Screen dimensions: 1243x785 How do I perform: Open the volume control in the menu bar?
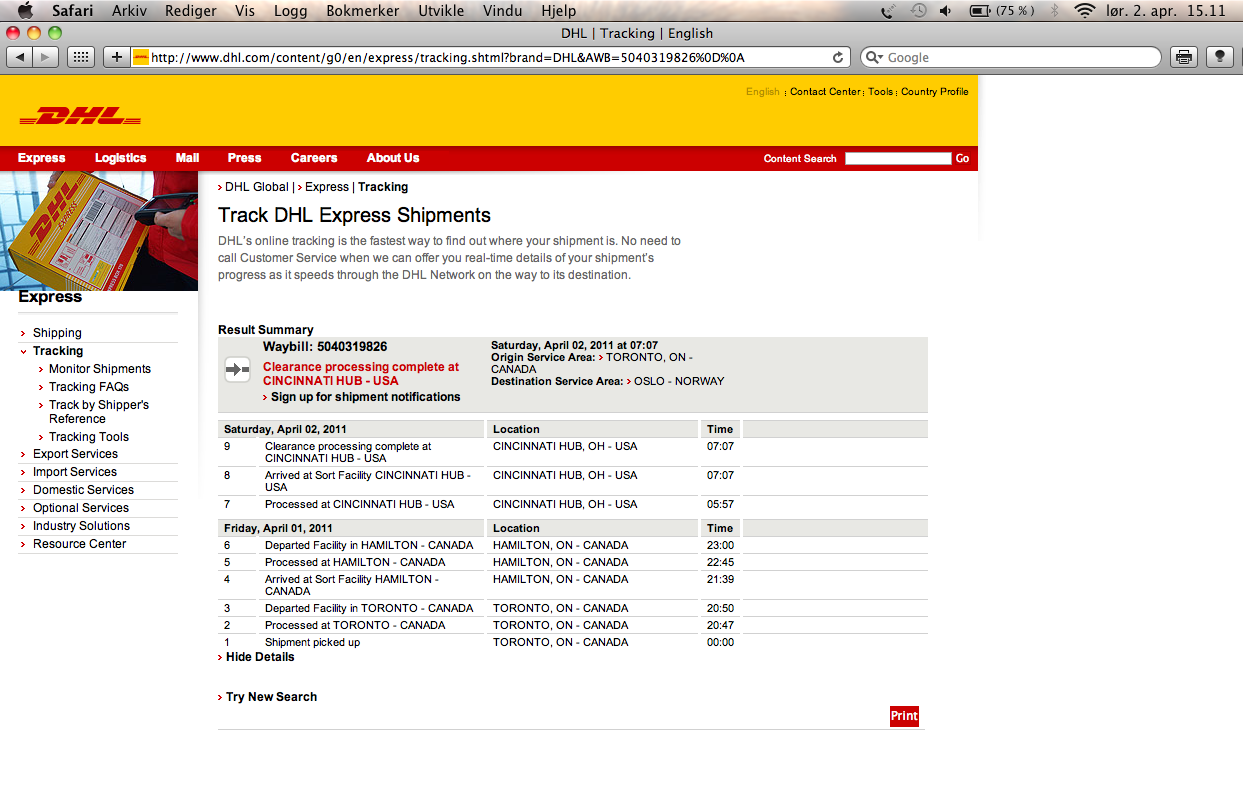tap(946, 11)
